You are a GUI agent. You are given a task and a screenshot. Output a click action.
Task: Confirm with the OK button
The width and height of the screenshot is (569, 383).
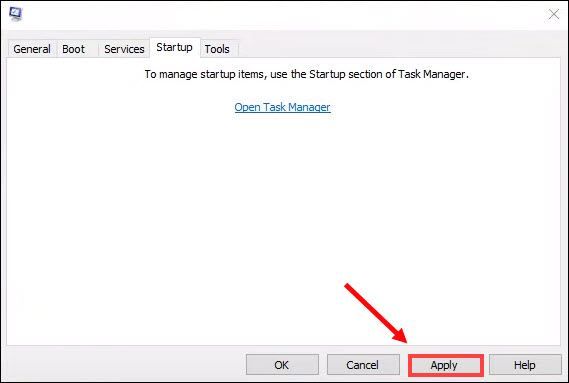click(x=282, y=365)
